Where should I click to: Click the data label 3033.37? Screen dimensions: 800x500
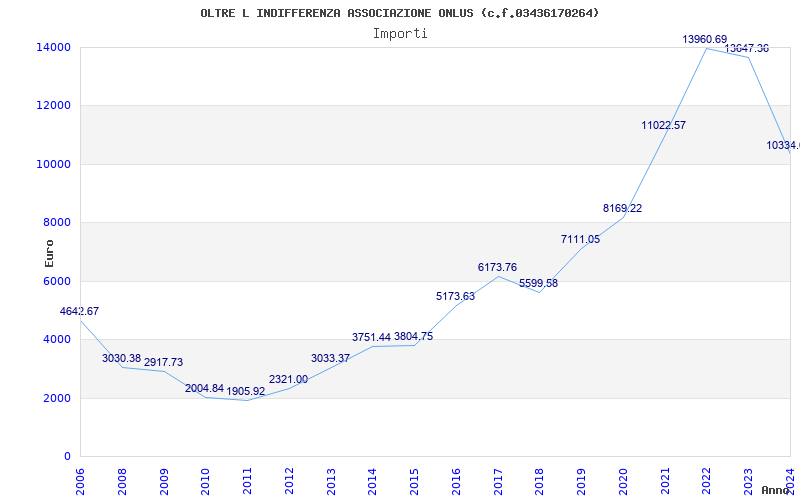(x=331, y=358)
